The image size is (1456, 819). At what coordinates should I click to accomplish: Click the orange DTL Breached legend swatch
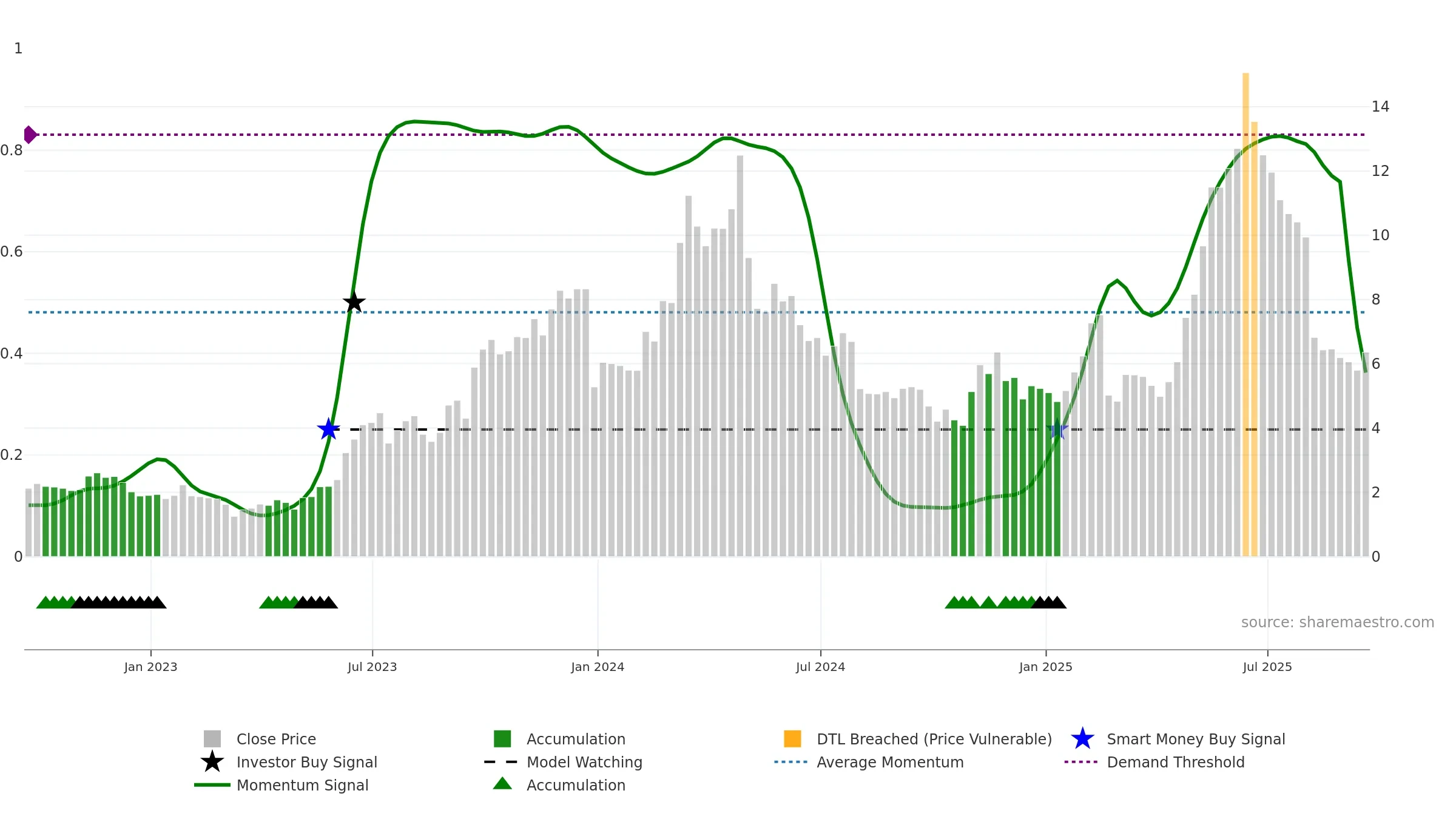(792, 739)
